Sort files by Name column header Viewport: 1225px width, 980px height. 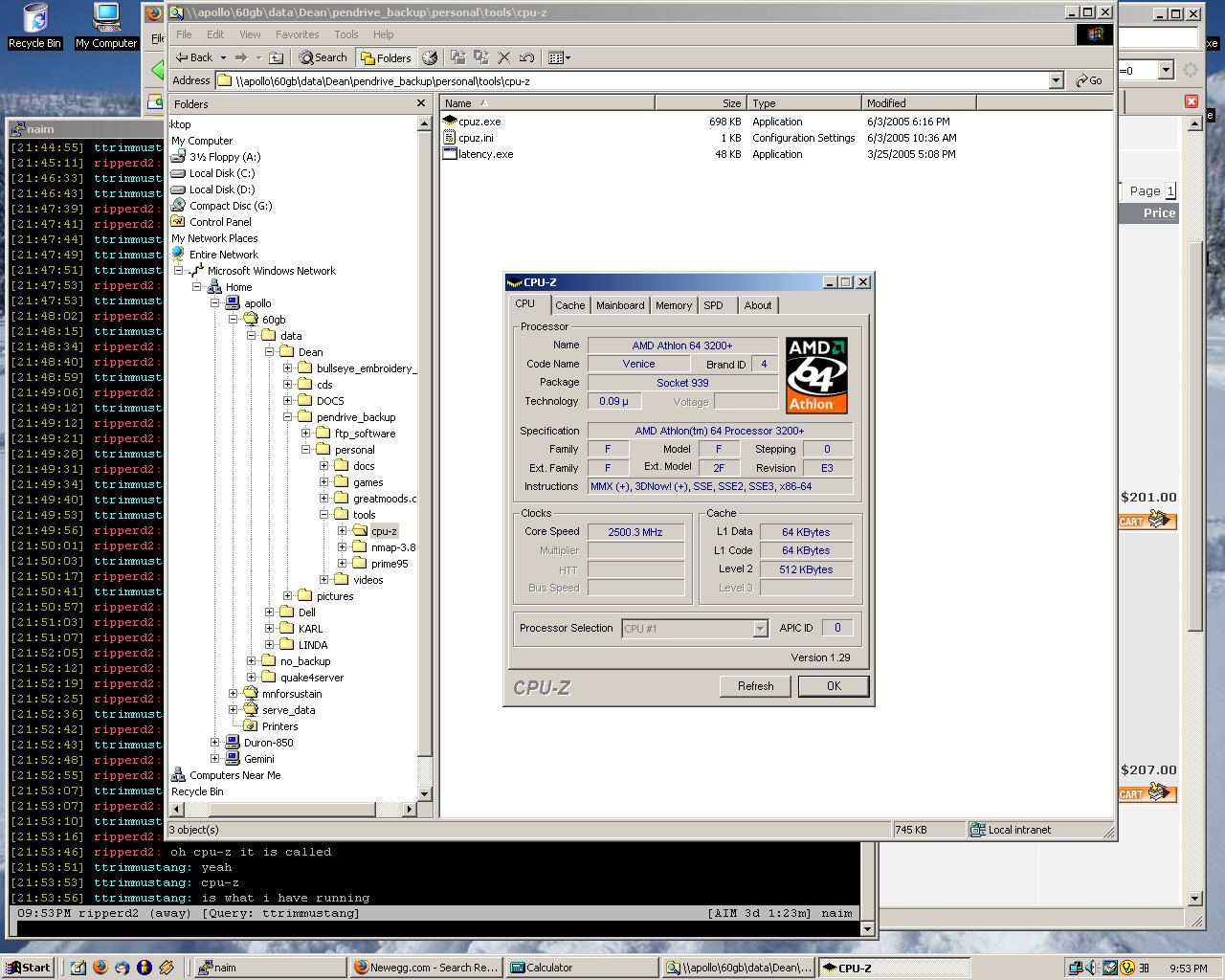click(x=547, y=103)
